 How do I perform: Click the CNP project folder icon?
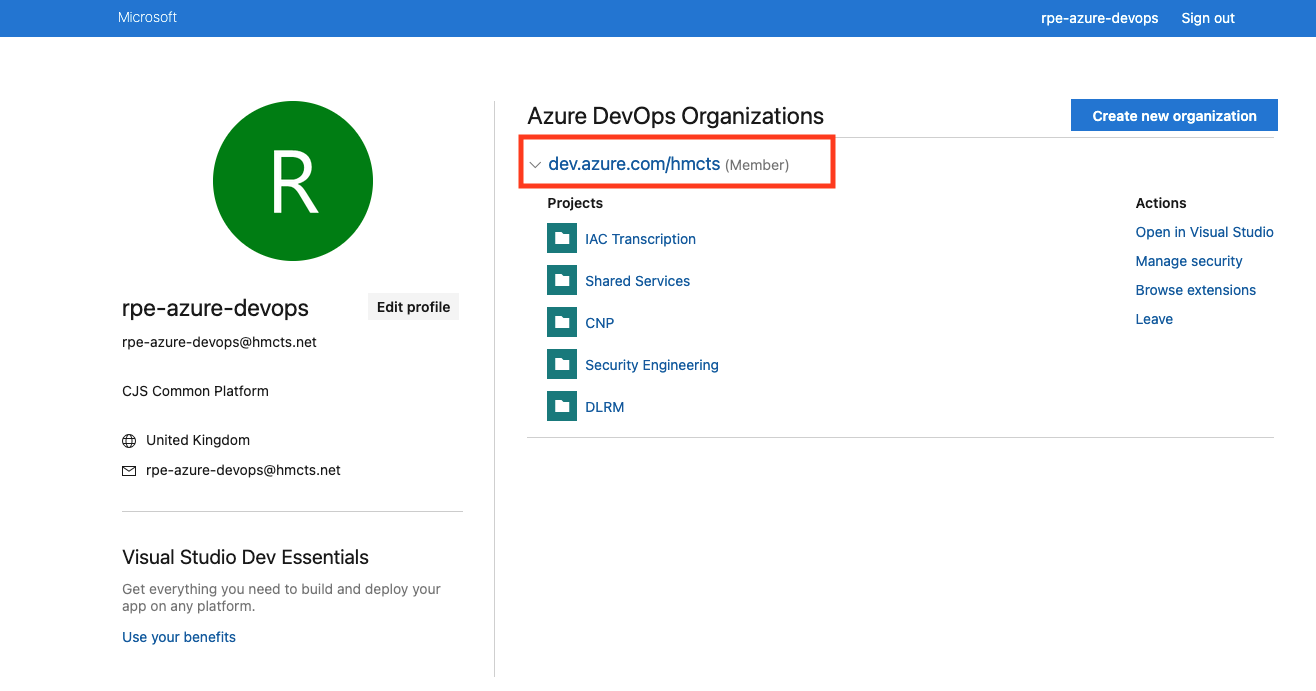562,322
